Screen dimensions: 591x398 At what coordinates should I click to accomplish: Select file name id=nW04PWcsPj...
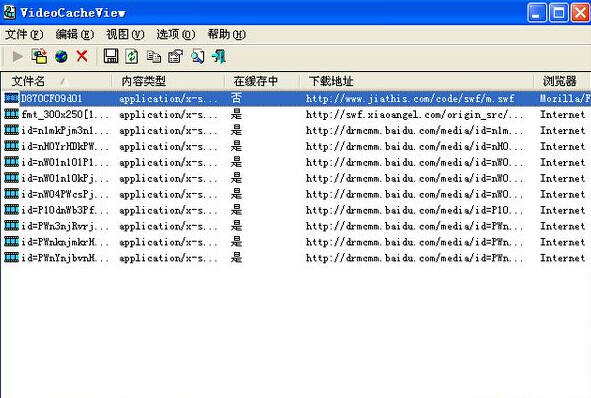[x=65, y=194]
